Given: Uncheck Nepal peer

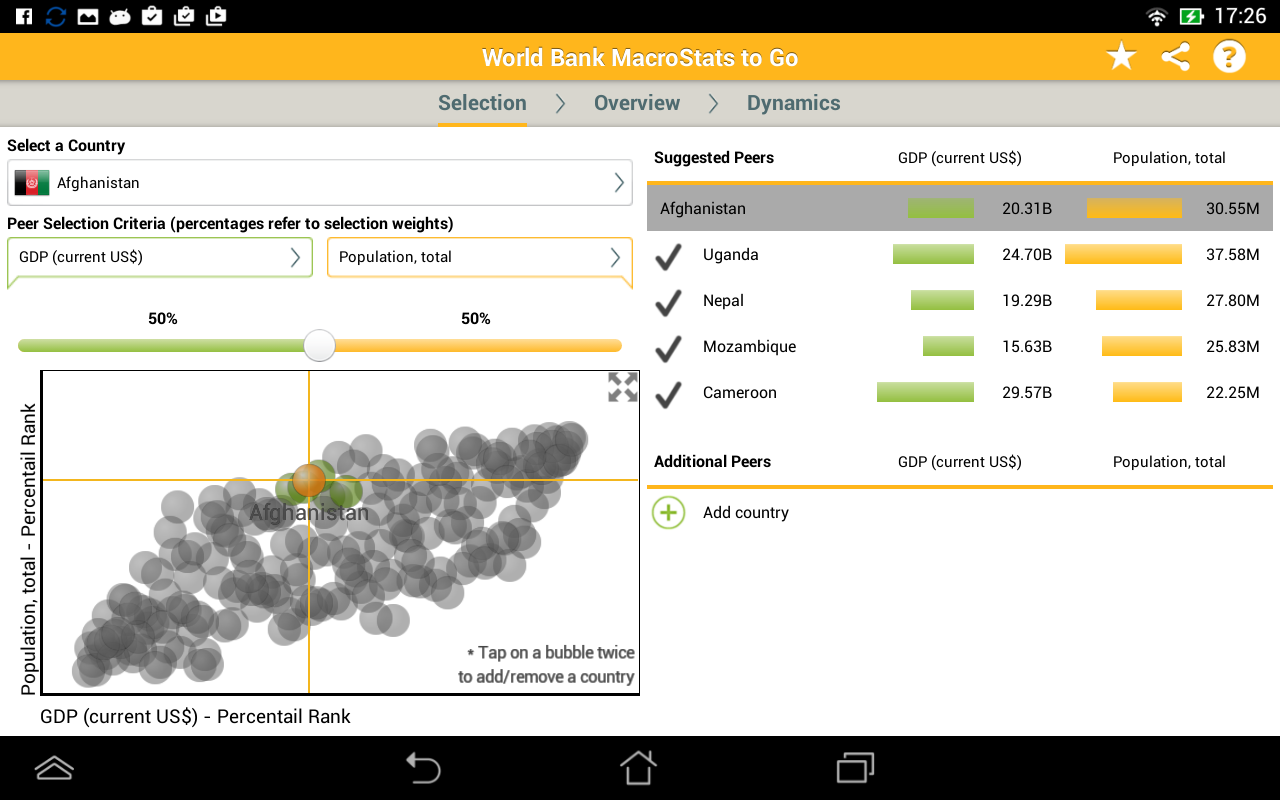Looking at the screenshot, I should pos(668,302).
